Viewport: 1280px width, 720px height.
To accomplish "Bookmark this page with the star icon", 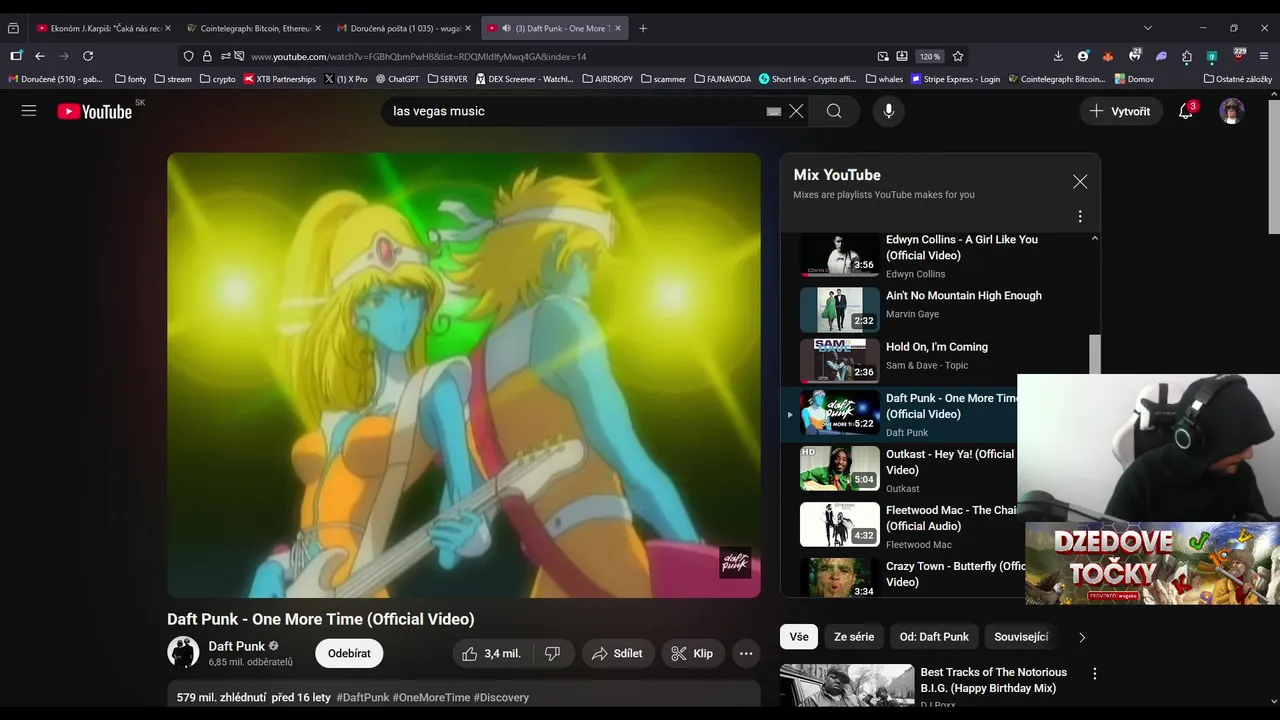I will point(958,56).
